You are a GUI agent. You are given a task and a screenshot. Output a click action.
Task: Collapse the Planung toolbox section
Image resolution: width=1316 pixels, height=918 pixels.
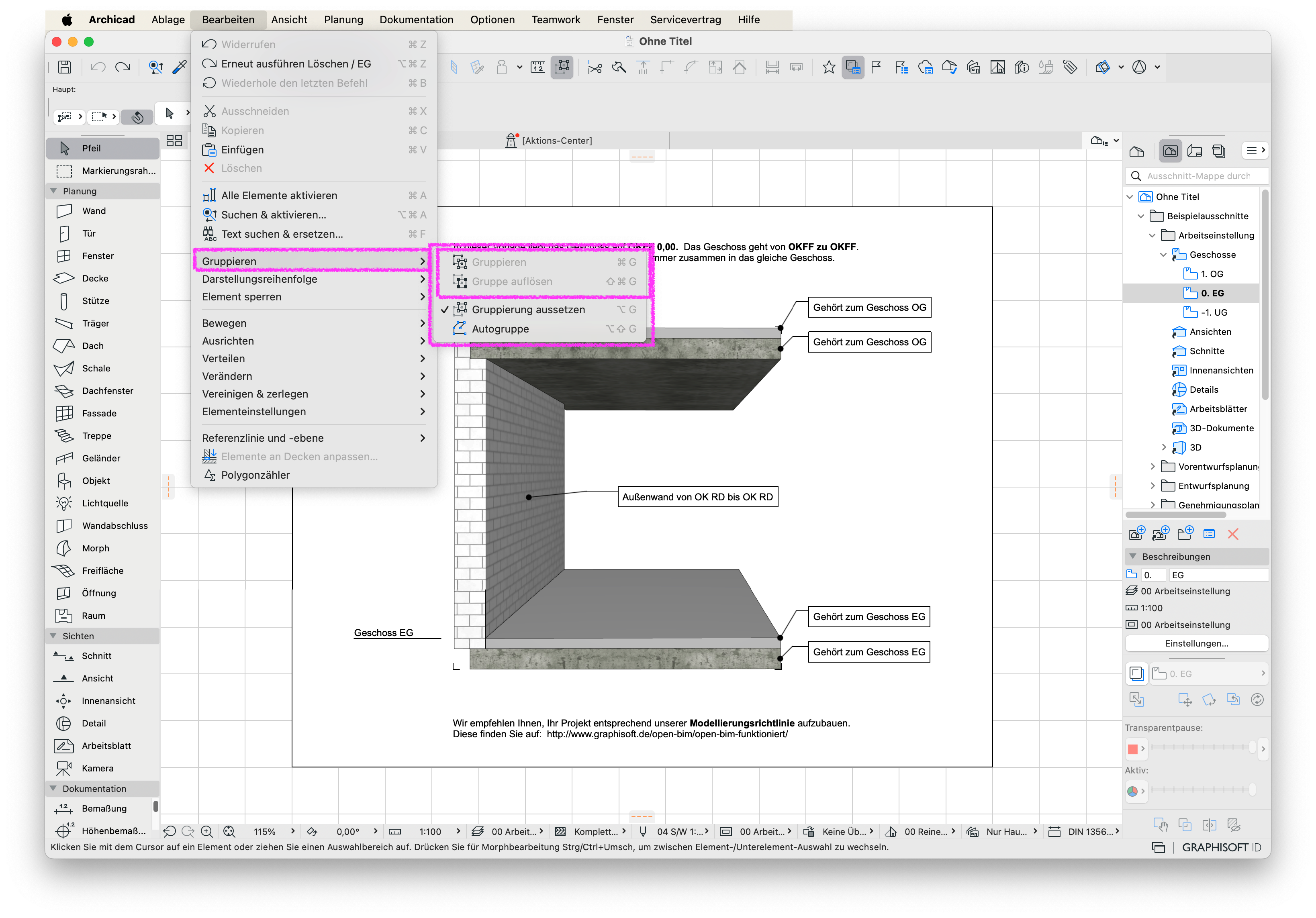53,191
